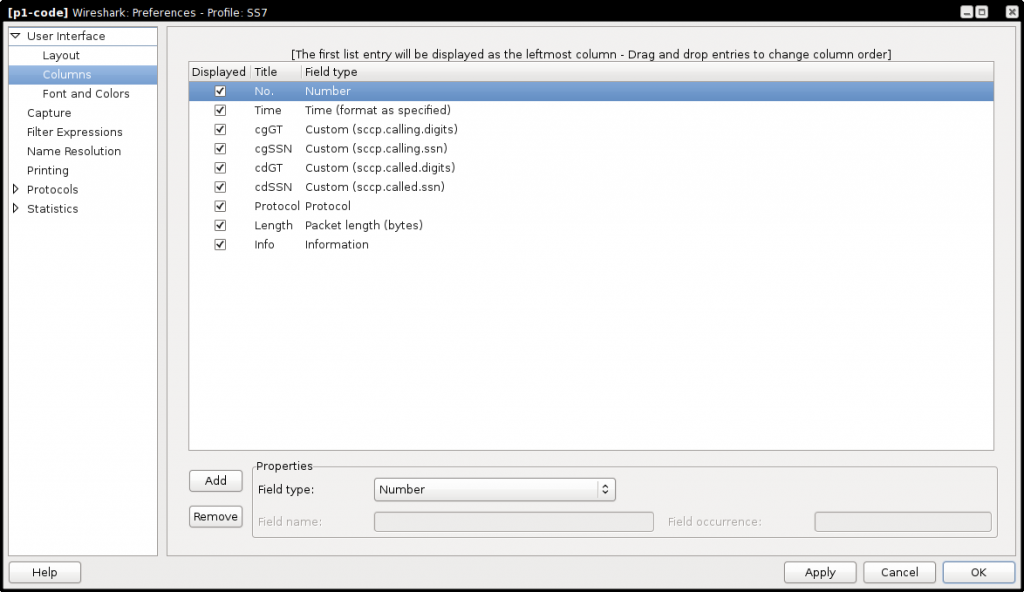Sort by Displayed column header

click(x=219, y=72)
